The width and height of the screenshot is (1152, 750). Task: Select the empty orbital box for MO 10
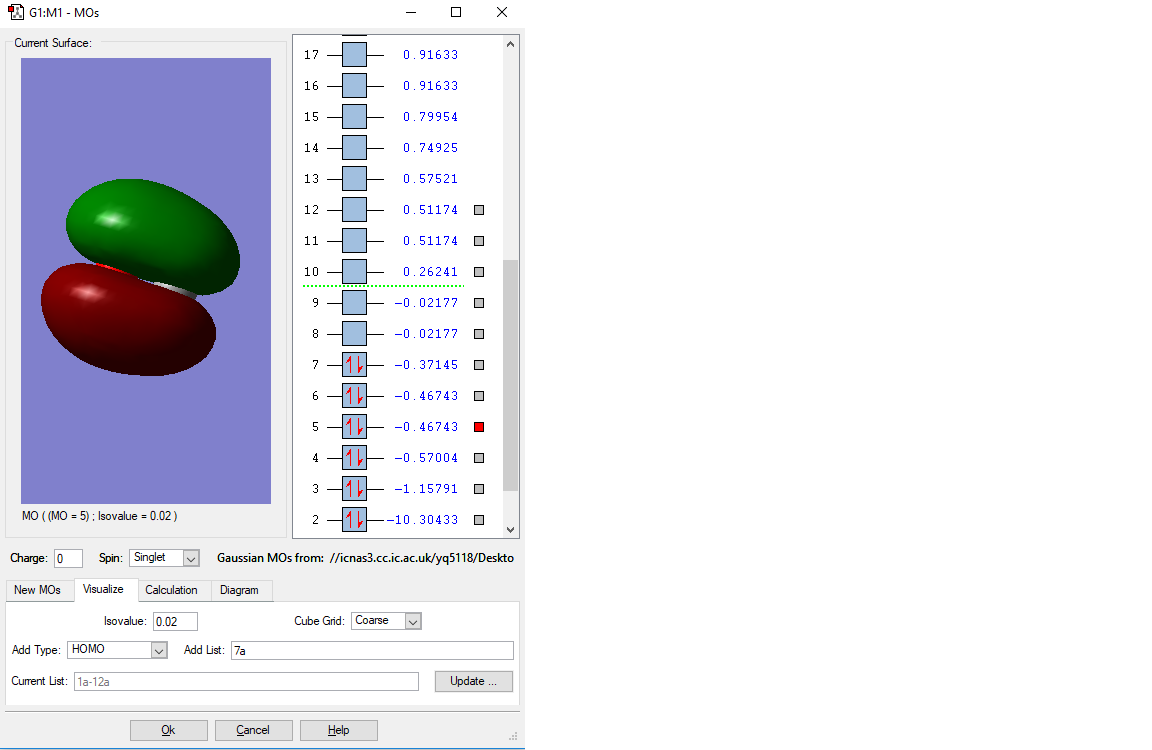tap(354, 271)
